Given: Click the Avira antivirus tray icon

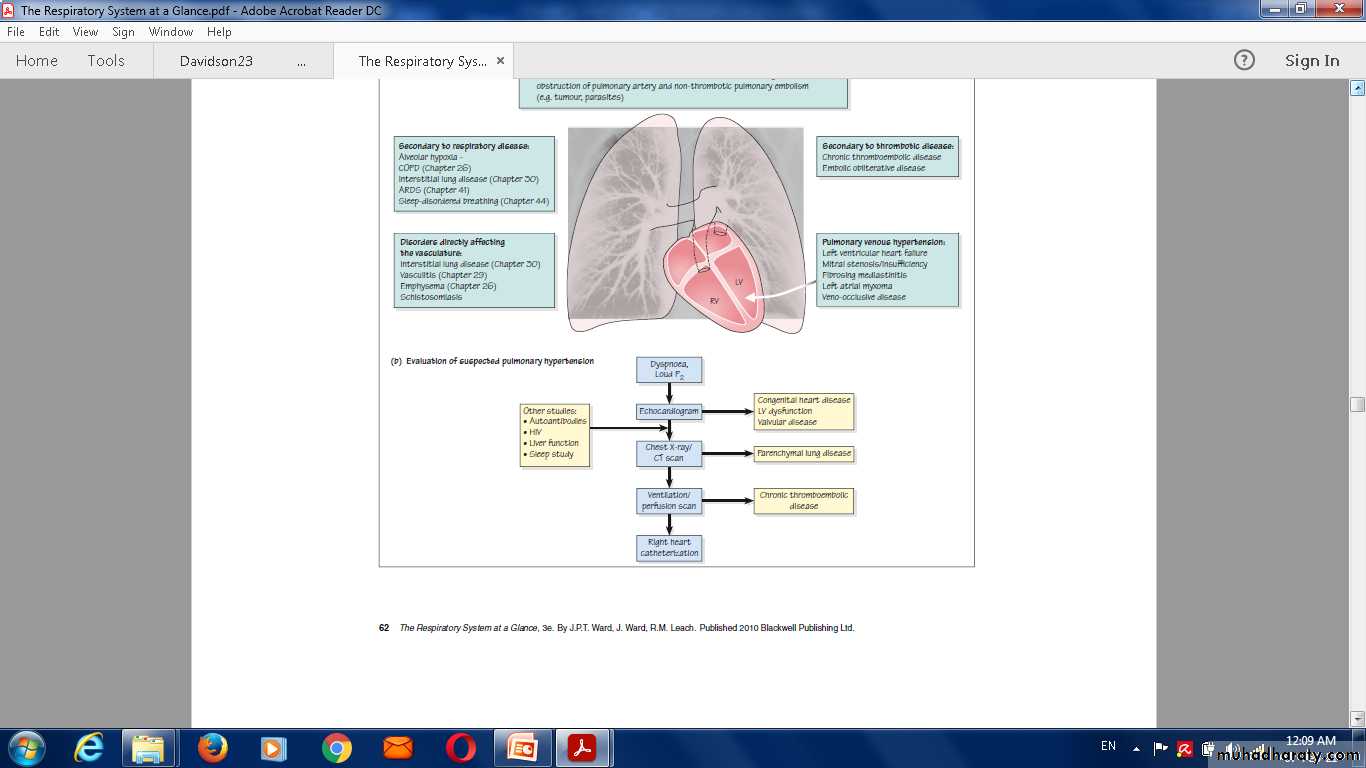Looking at the screenshot, I should tap(1185, 749).
